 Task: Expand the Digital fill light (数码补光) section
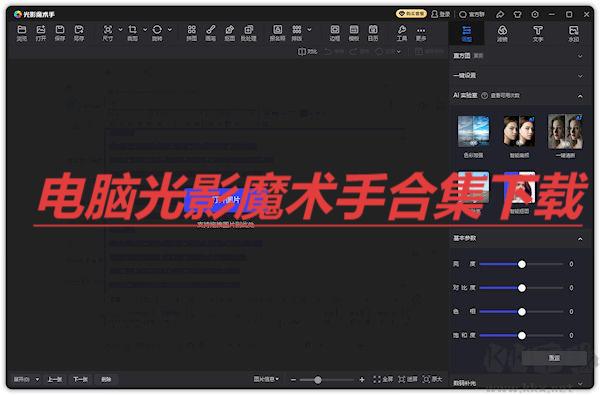tap(580, 383)
